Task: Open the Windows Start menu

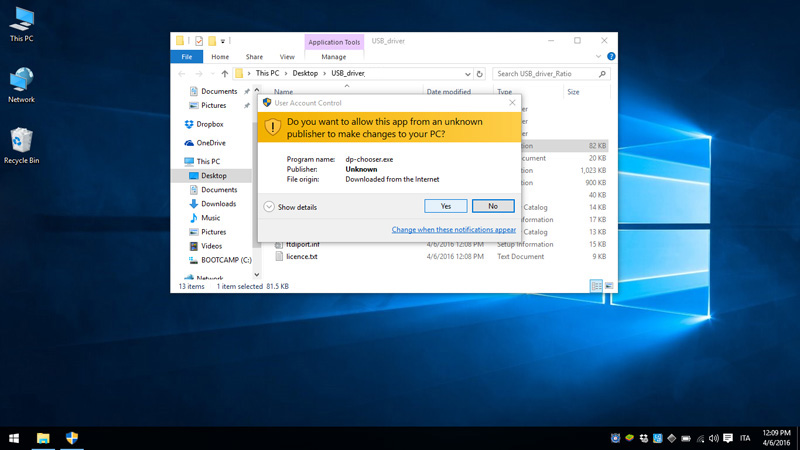Action: [x=14, y=438]
